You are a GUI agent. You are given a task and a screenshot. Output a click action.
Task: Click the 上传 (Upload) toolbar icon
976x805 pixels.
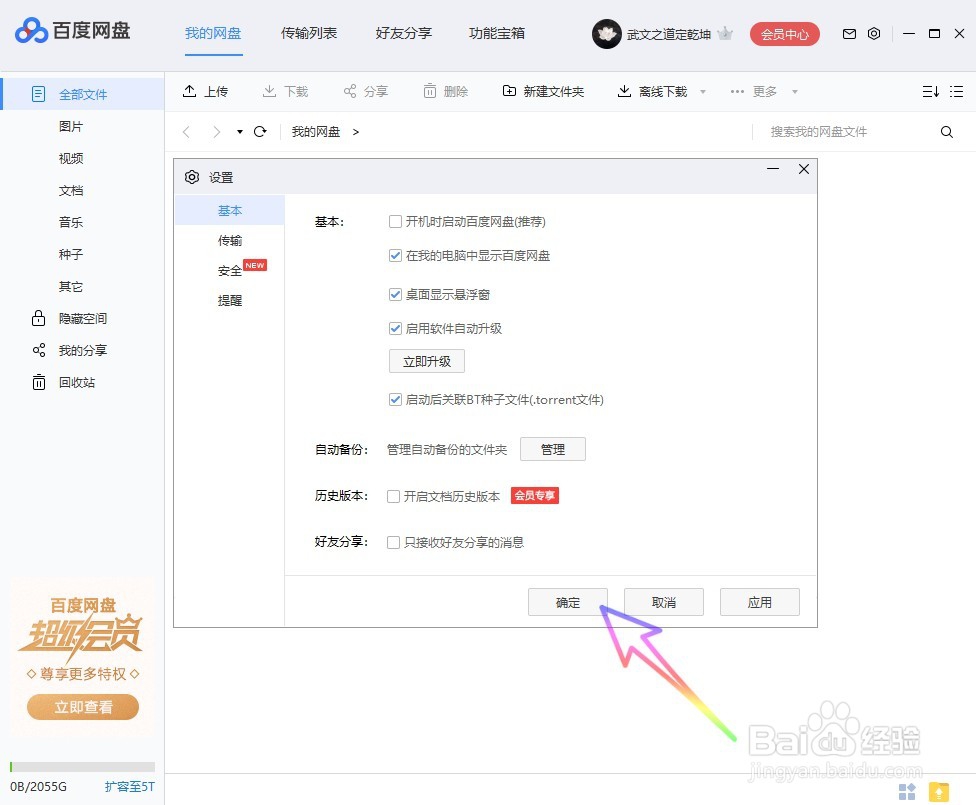(191, 91)
